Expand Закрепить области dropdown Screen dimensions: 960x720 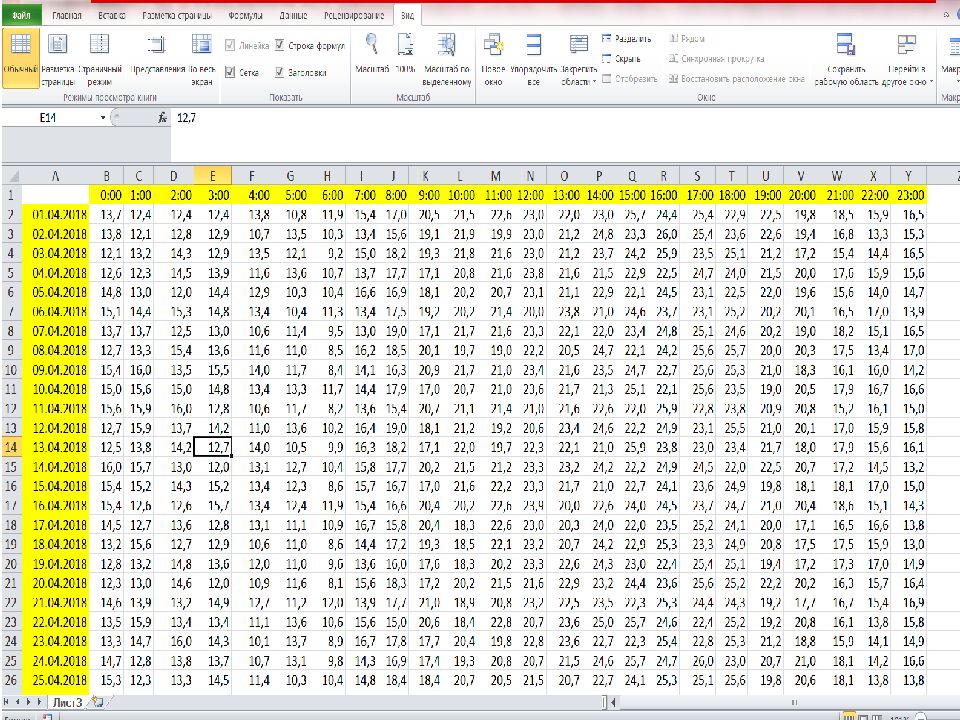[x=579, y=60]
